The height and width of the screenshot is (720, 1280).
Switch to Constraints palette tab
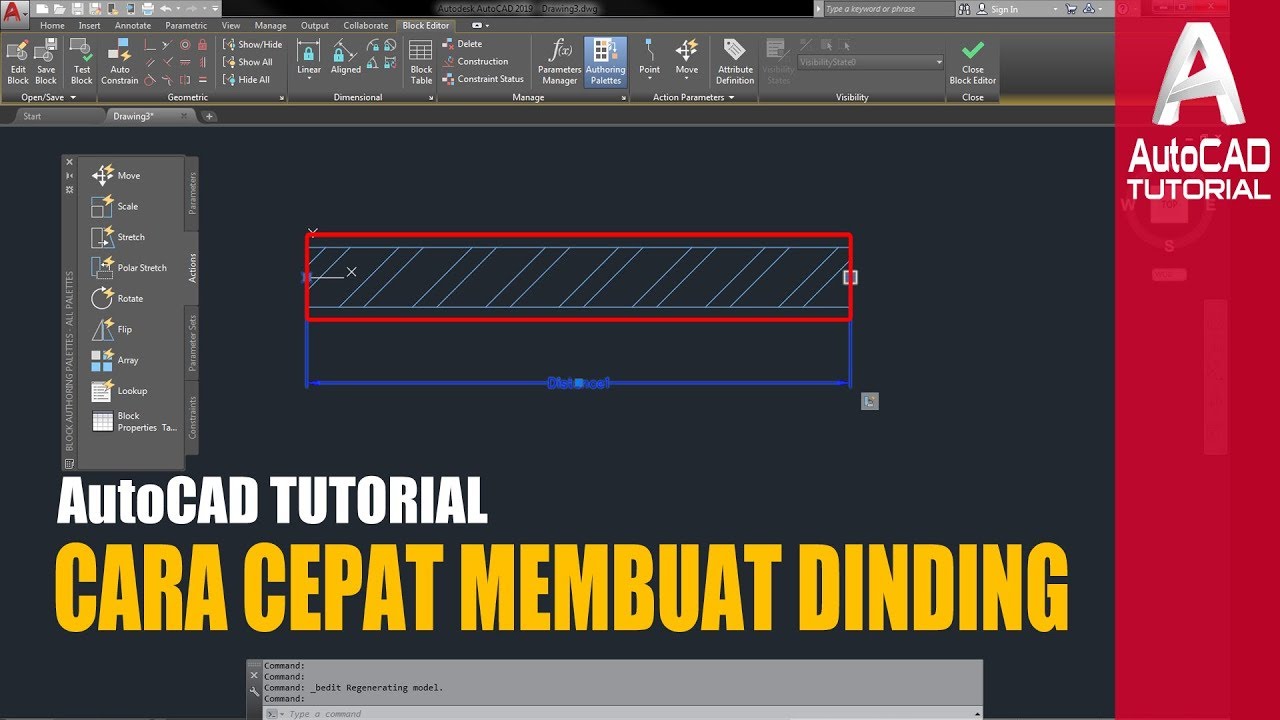tap(192, 420)
